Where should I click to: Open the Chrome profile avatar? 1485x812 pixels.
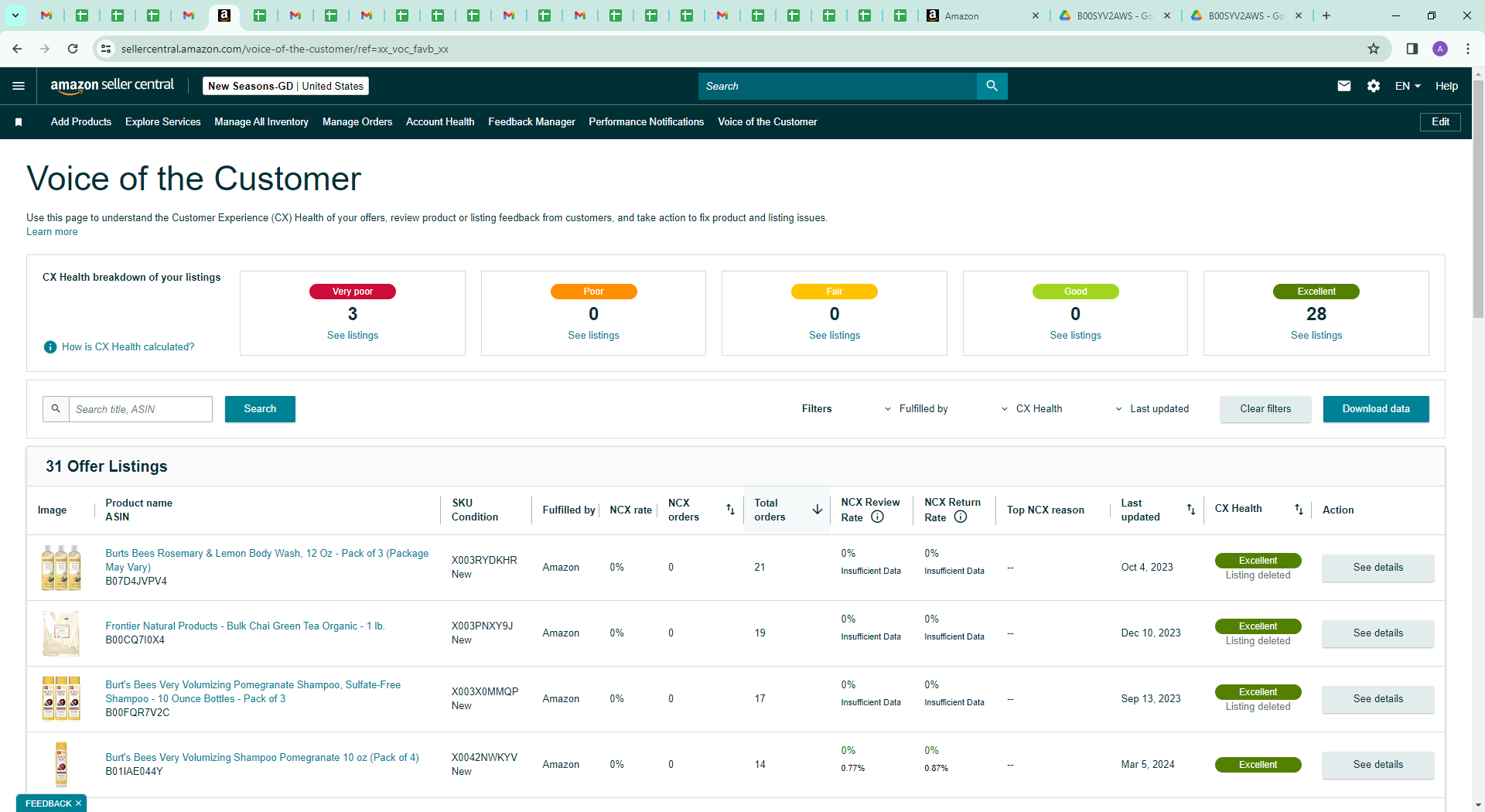tap(1440, 49)
